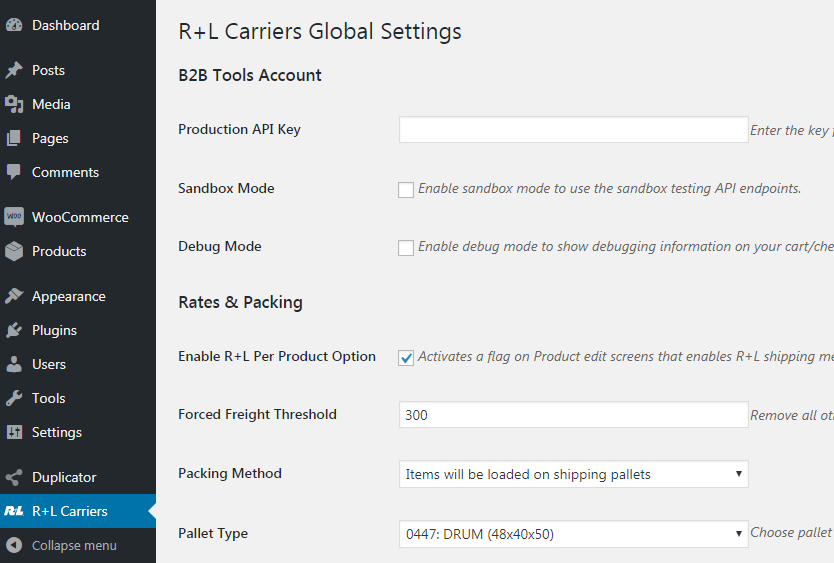Click the Enable R+L Per Product Option label
834x563 pixels.
pos(277,356)
